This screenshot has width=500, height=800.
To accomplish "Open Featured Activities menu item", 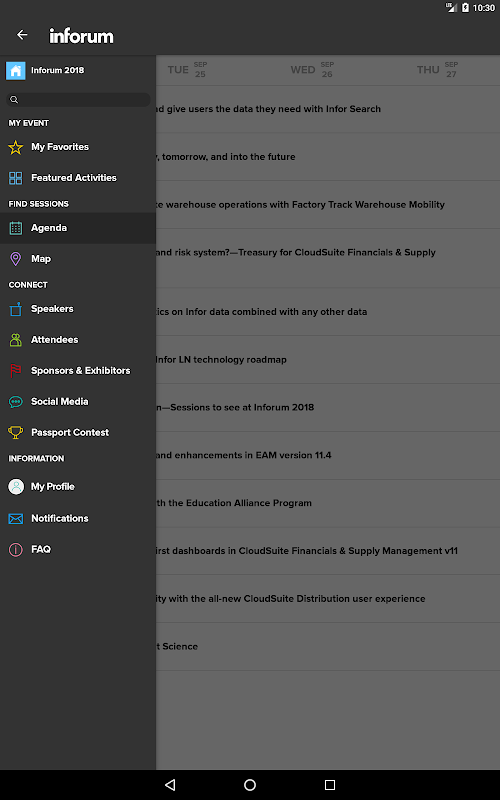I will [x=78, y=178].
